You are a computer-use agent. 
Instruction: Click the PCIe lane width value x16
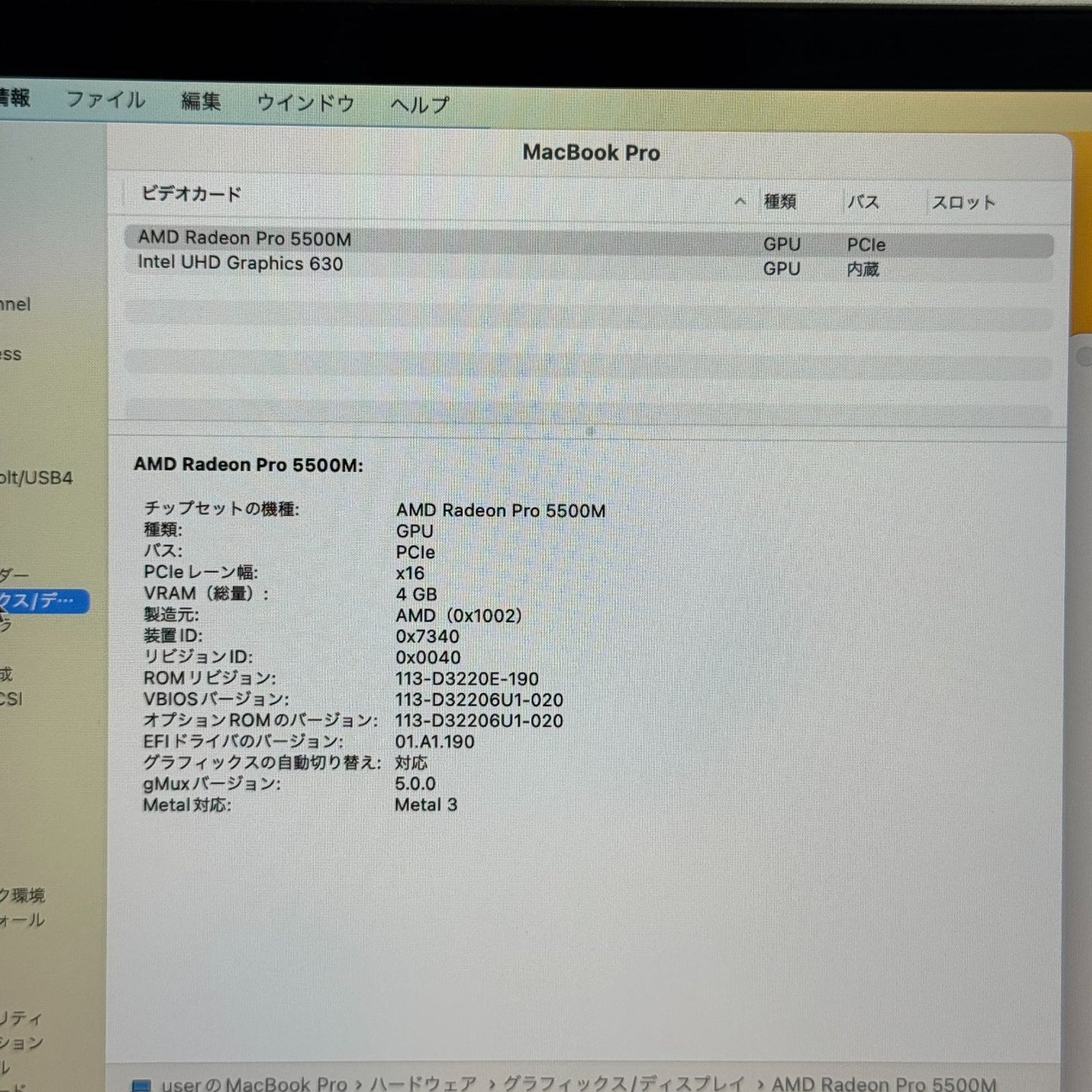(x=410, y=574)
